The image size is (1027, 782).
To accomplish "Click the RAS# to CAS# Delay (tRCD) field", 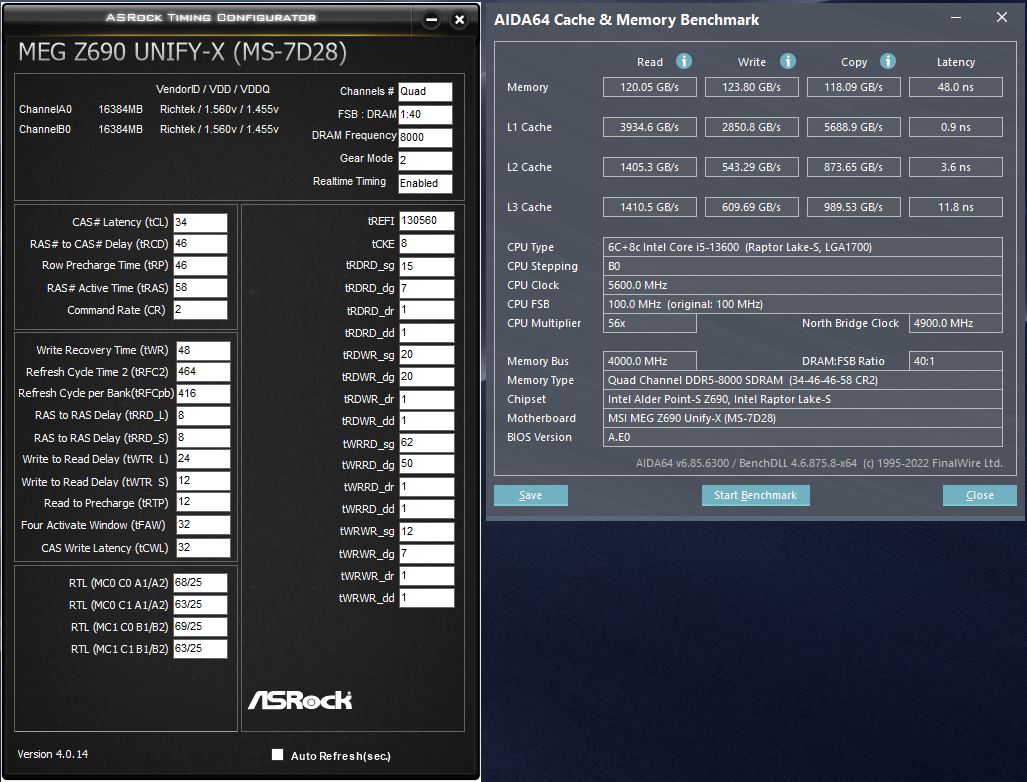I will (x=200, y=244).
